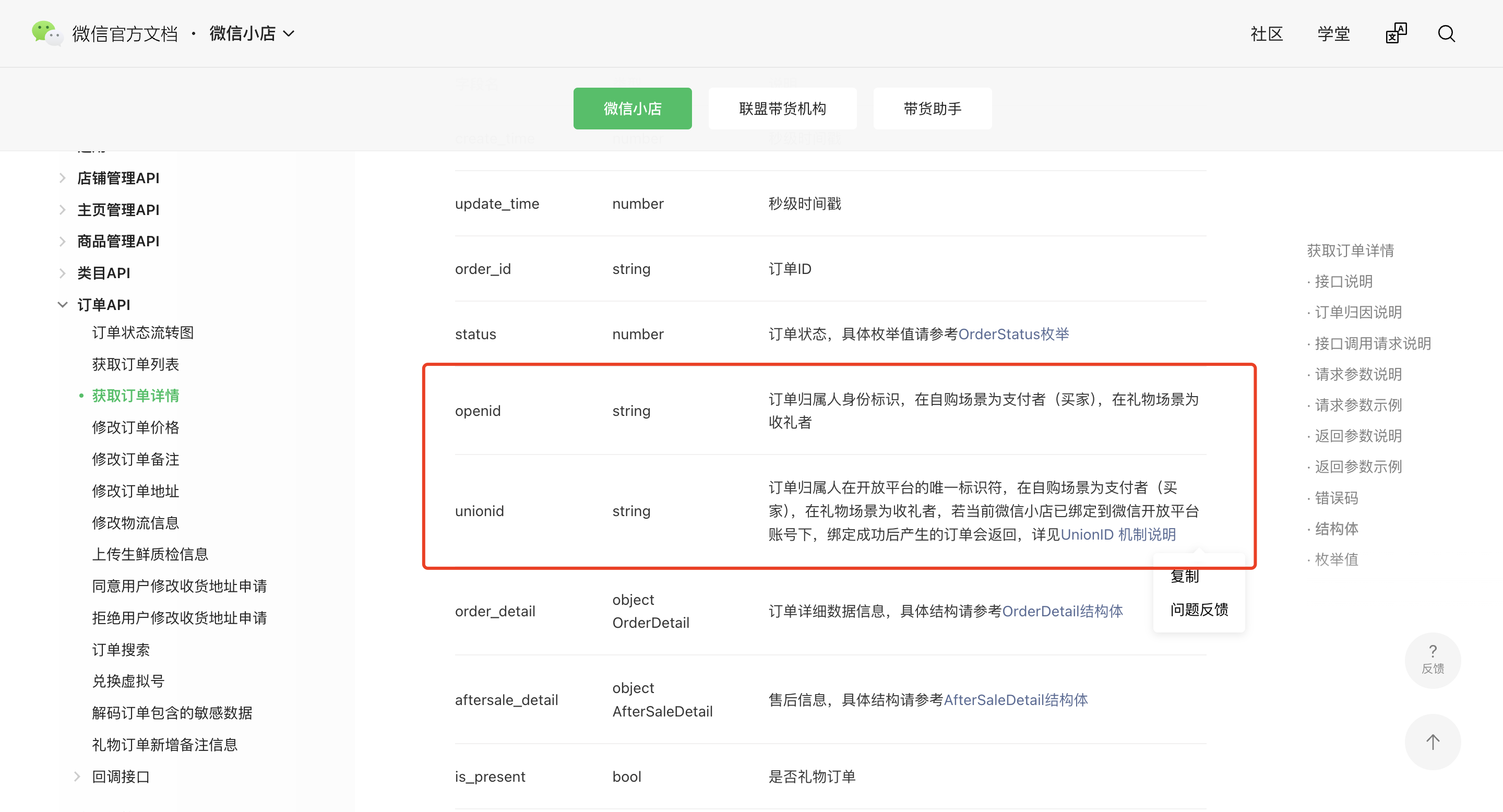Click the language translate icon
The width and height of the screenshot is (1503, 812).
[1396, 34]
